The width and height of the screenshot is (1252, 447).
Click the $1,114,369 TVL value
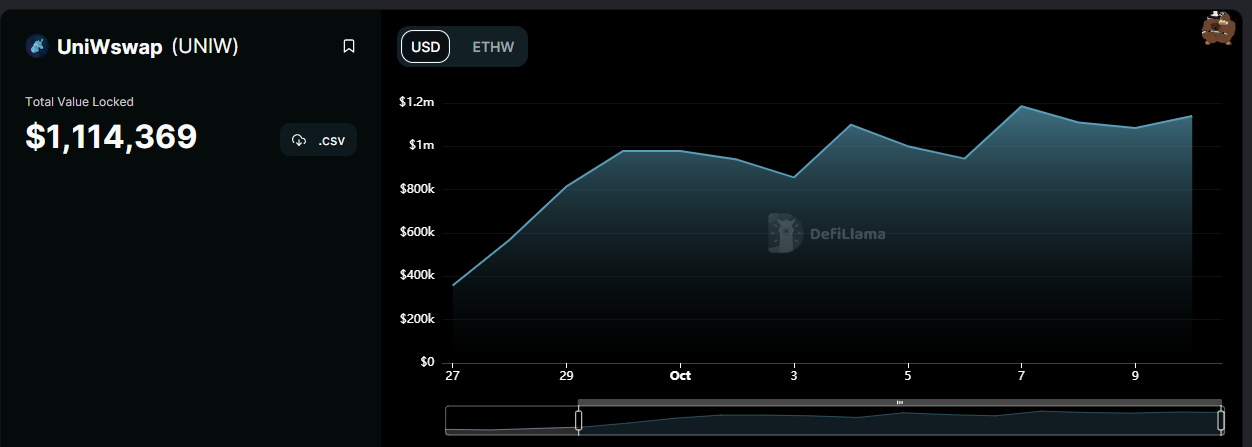(111, 138)
